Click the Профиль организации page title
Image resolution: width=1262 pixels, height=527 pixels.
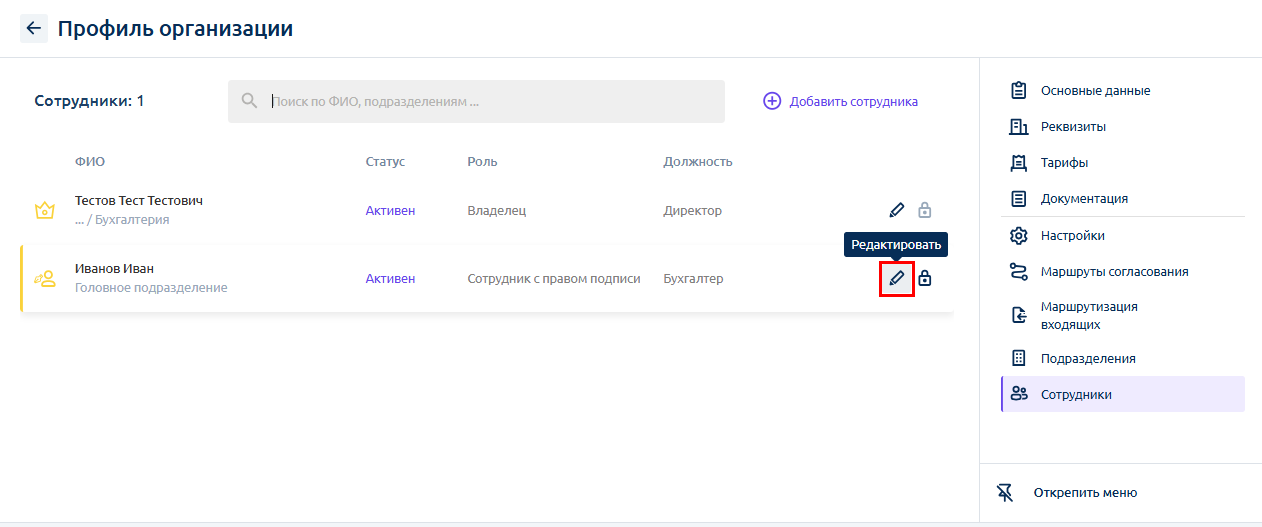(x=175, y=28)
